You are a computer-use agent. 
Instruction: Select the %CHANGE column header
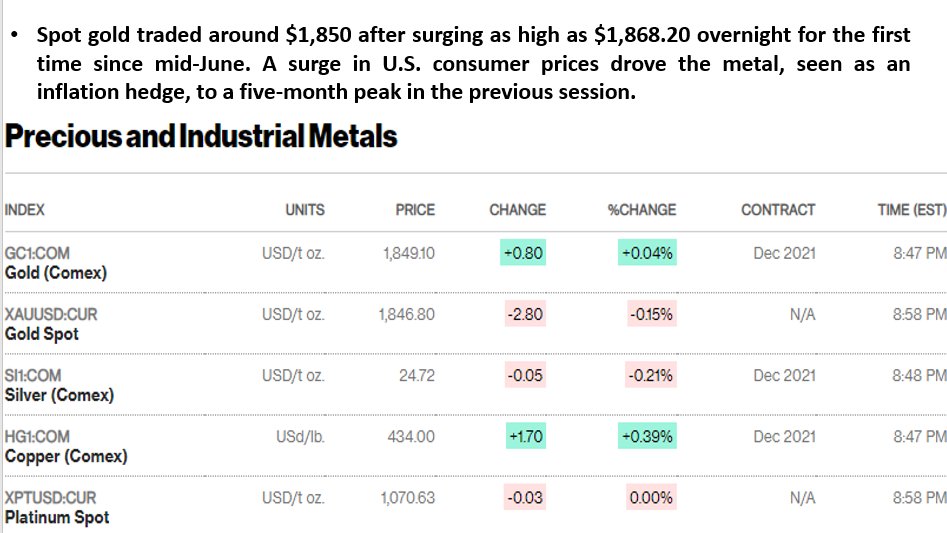[641, 209]
